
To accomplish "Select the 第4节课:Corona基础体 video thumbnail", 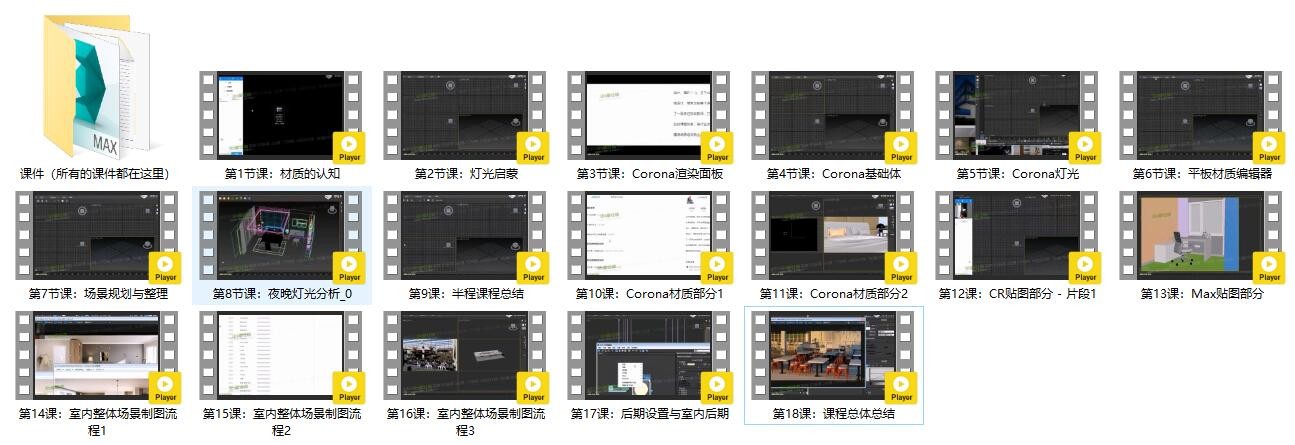I will click(833, 116).
